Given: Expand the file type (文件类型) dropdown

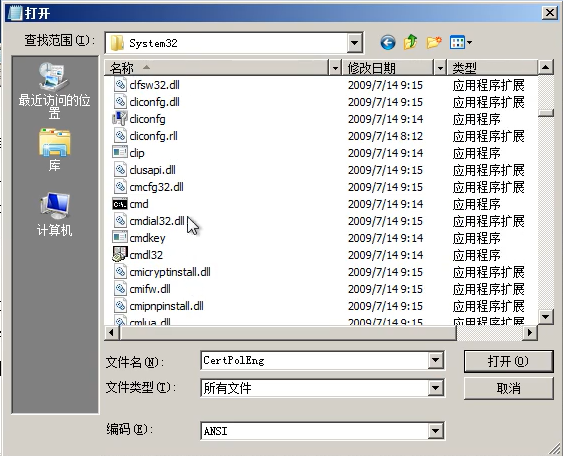Looking at the screenshot, I should point(436,388).
